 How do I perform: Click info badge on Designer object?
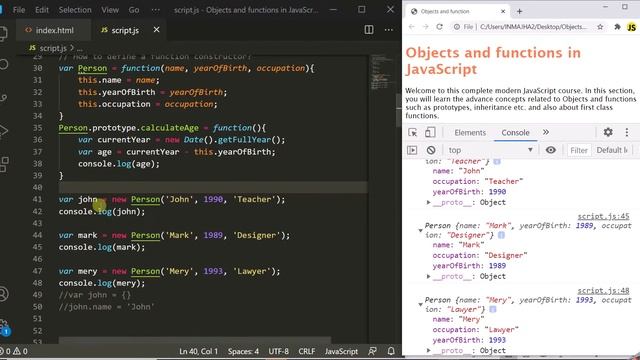point(501,235)
